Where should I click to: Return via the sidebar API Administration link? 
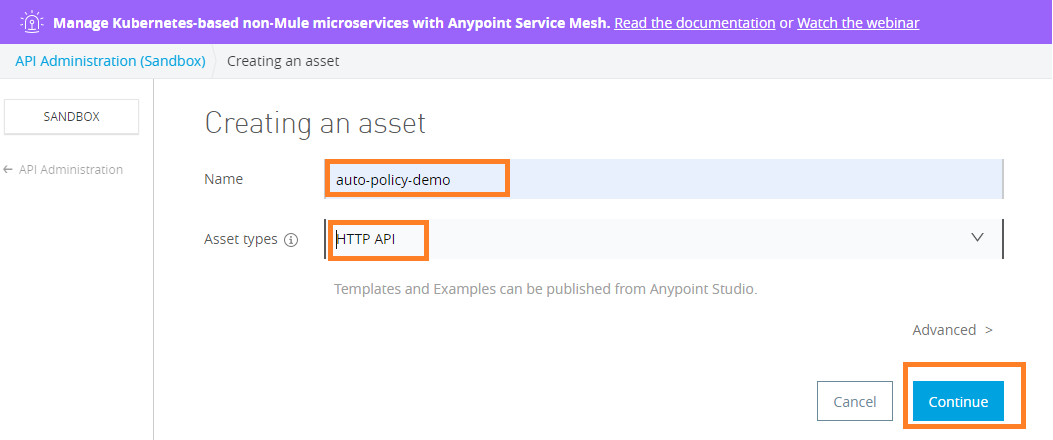click(x=71, y=170)
